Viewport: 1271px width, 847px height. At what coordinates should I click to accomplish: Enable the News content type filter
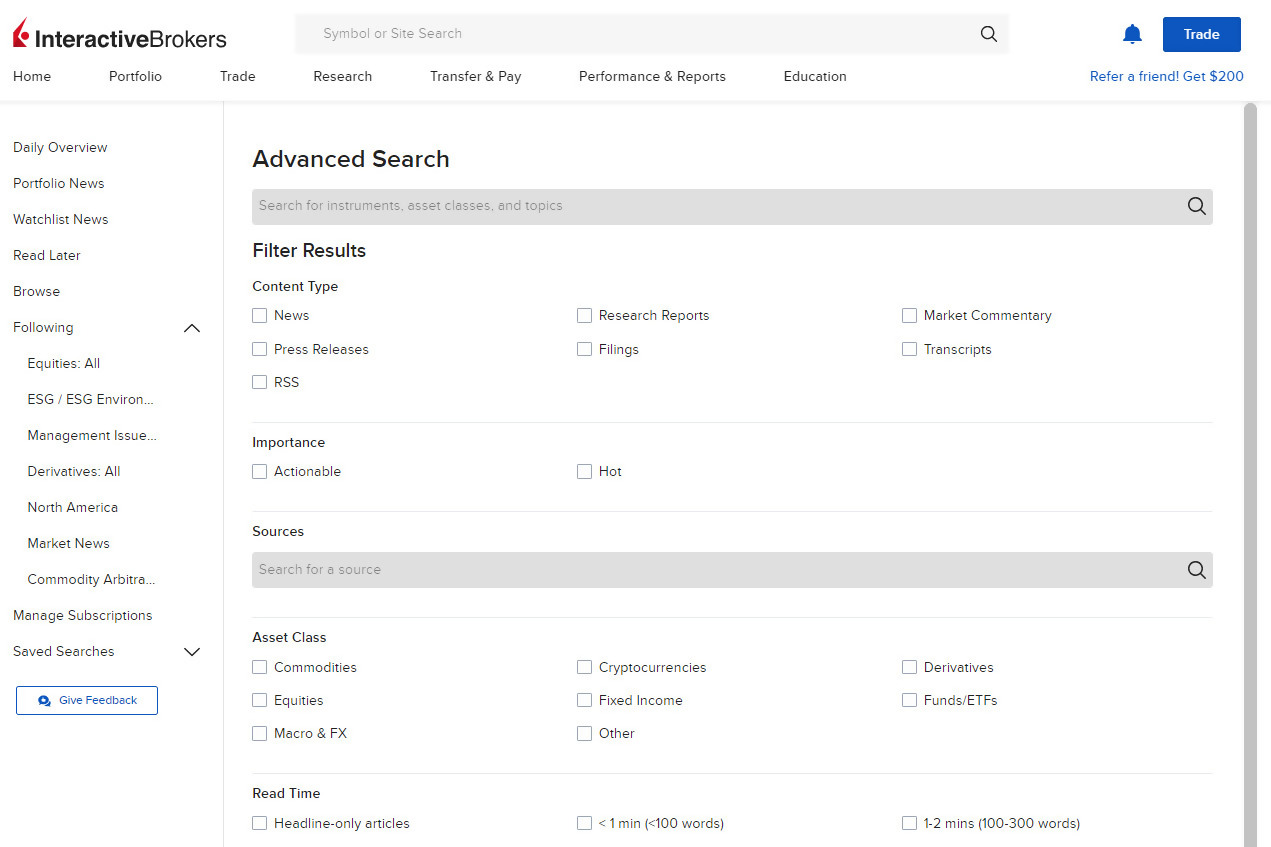259,315
